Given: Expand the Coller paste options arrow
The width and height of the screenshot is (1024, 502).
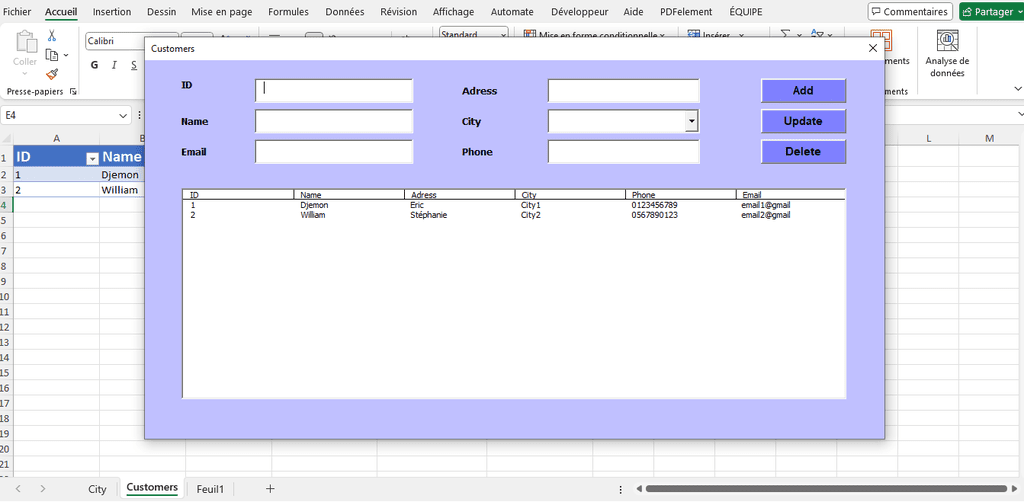Looking at the screenshot, I should coord(25,75).
